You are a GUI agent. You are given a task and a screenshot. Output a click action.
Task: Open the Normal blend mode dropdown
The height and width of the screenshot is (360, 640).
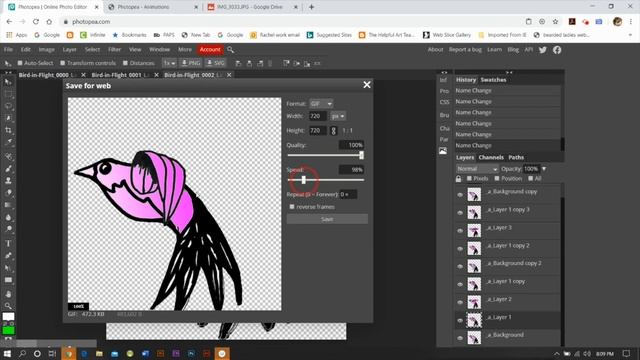pos(477,169)
